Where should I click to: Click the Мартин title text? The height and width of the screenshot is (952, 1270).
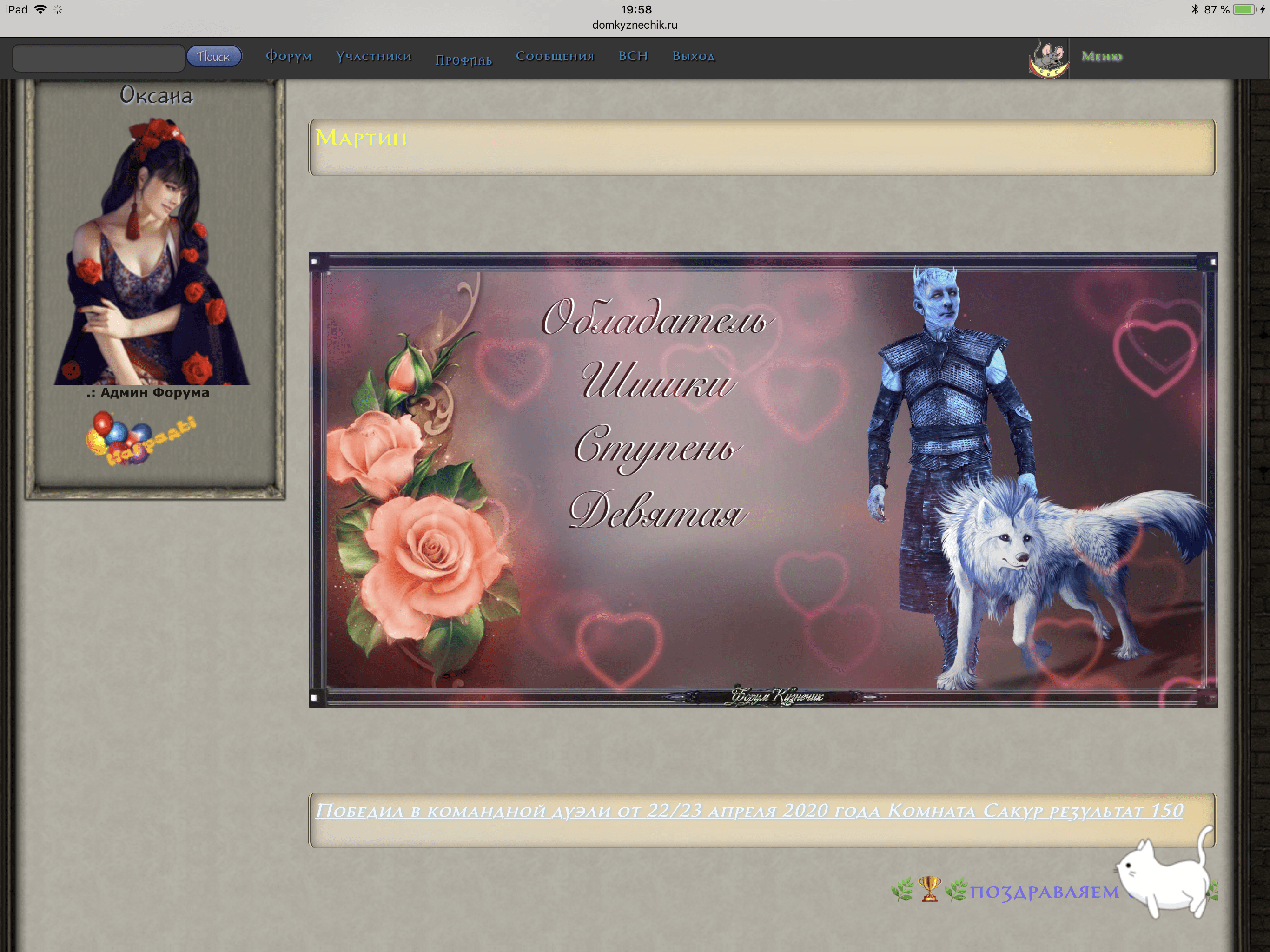361,138
